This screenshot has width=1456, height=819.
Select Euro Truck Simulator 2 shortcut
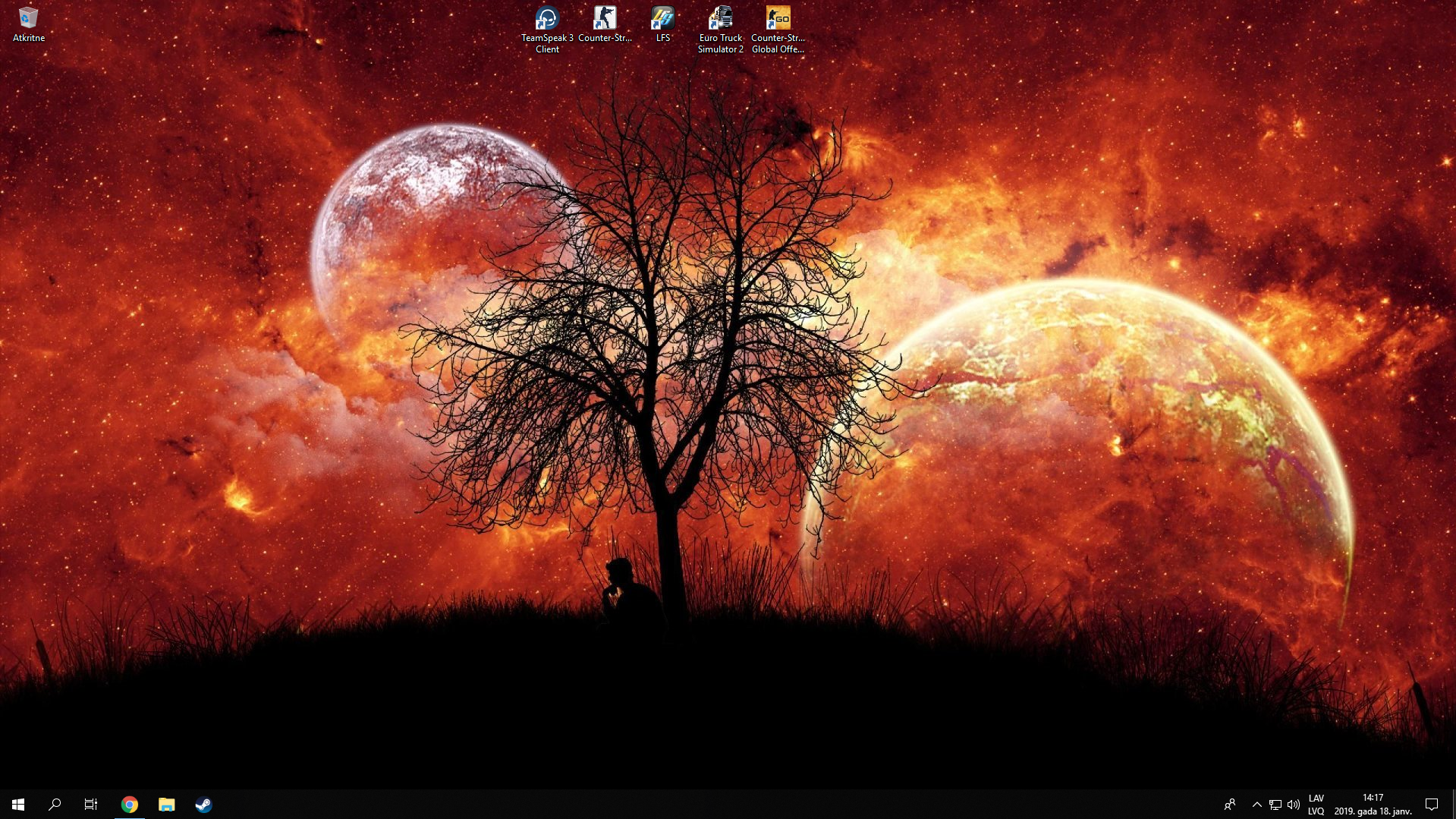click(x=720, y=30)
